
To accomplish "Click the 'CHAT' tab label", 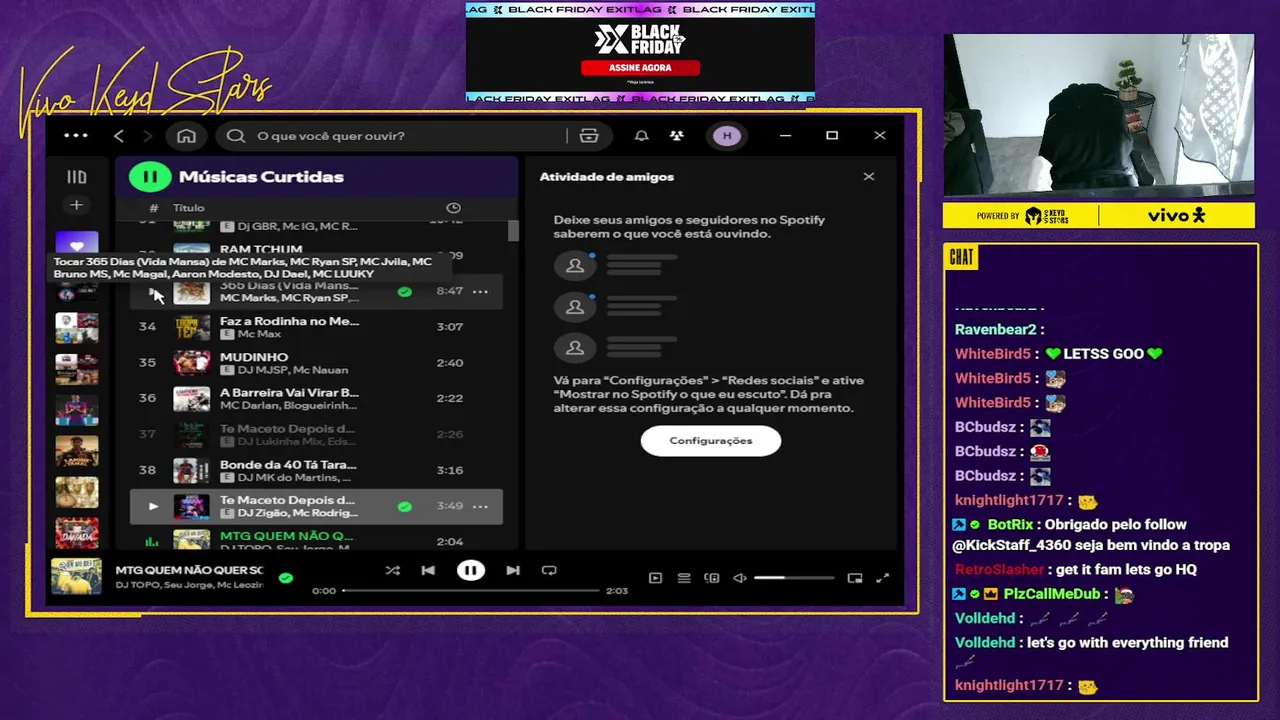I will click(x=961, y=258).
